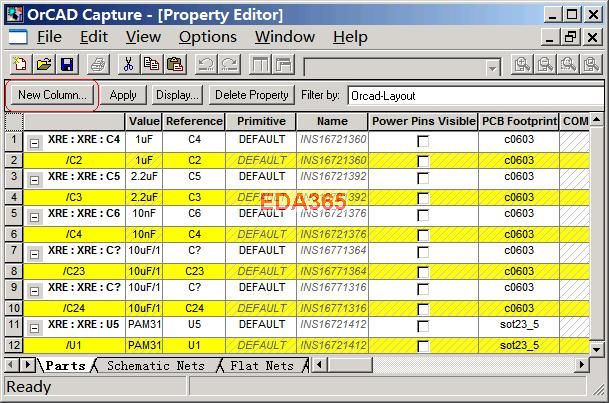Open the Window menu
The image size is (609, 403).
tap(285, 37)
